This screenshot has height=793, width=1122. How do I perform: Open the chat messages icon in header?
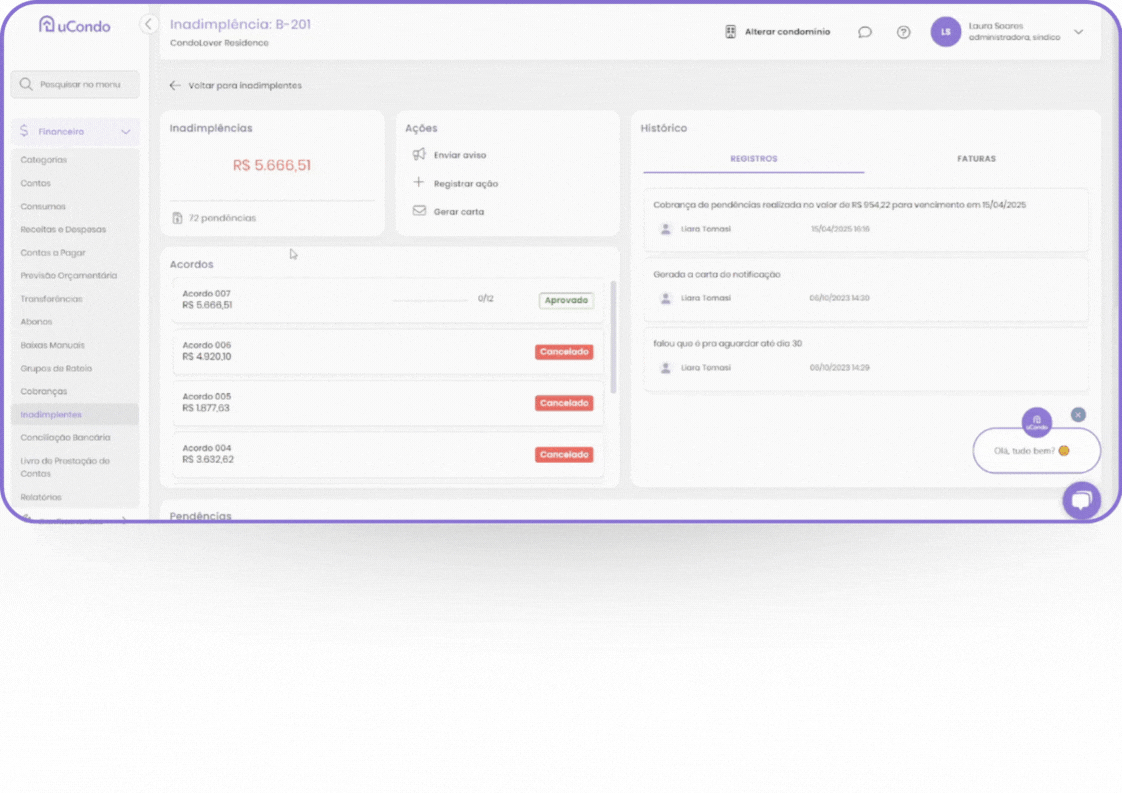[865, 32]
